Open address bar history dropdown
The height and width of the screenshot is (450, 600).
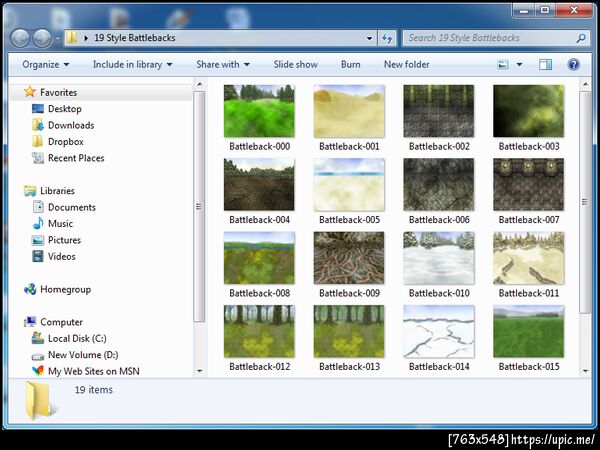pyautogui.click(x=369, y=38)
